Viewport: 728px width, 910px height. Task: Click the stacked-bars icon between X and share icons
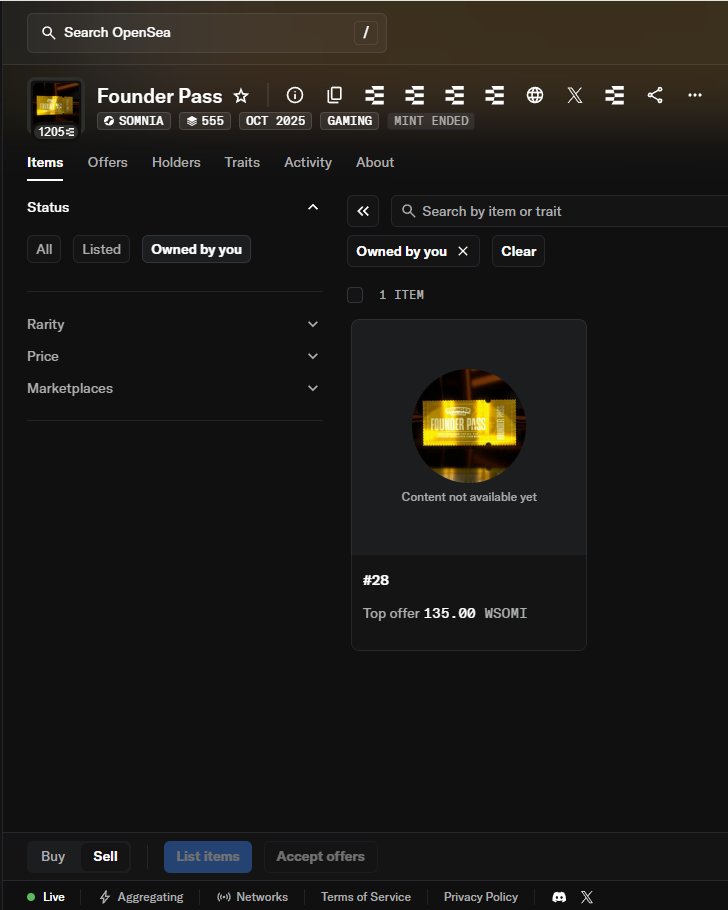(x=614, y=95)
